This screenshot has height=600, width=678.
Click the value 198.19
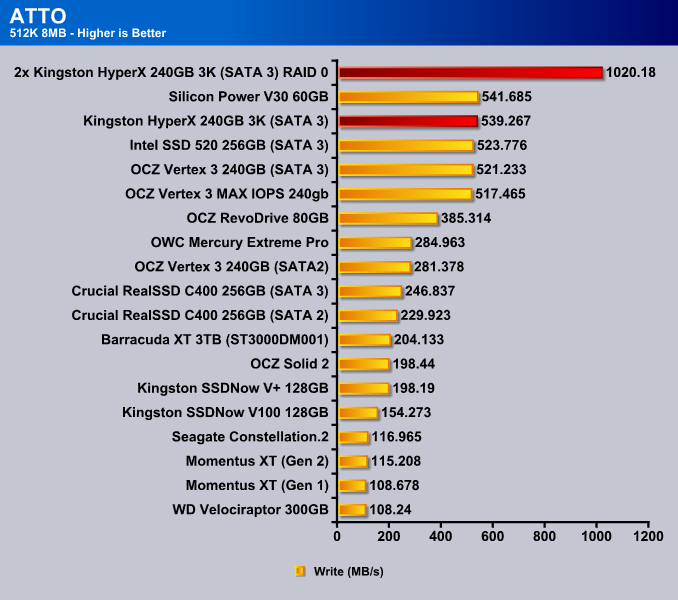(x=414, y=388)
